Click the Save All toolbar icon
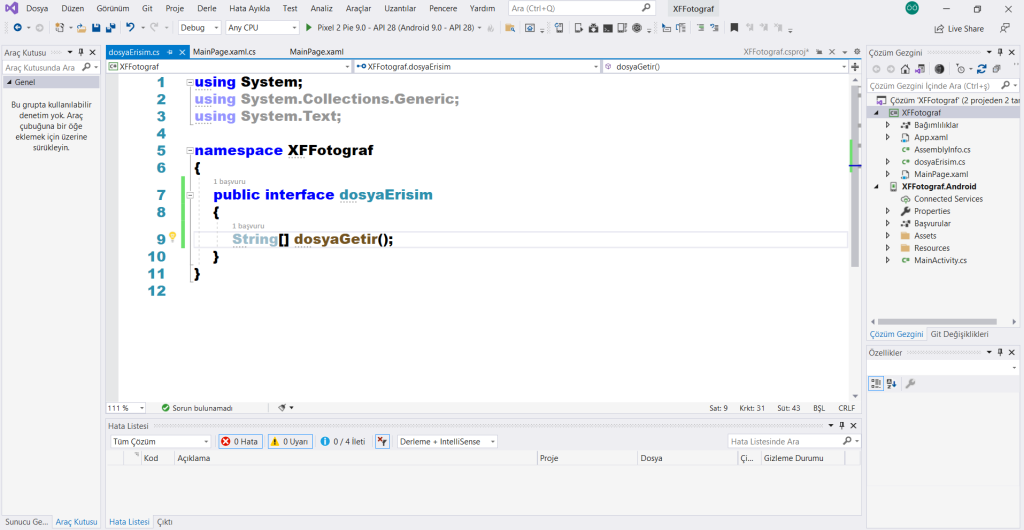Viewport: 1024px width, 530px height. (x=109, y=28)
